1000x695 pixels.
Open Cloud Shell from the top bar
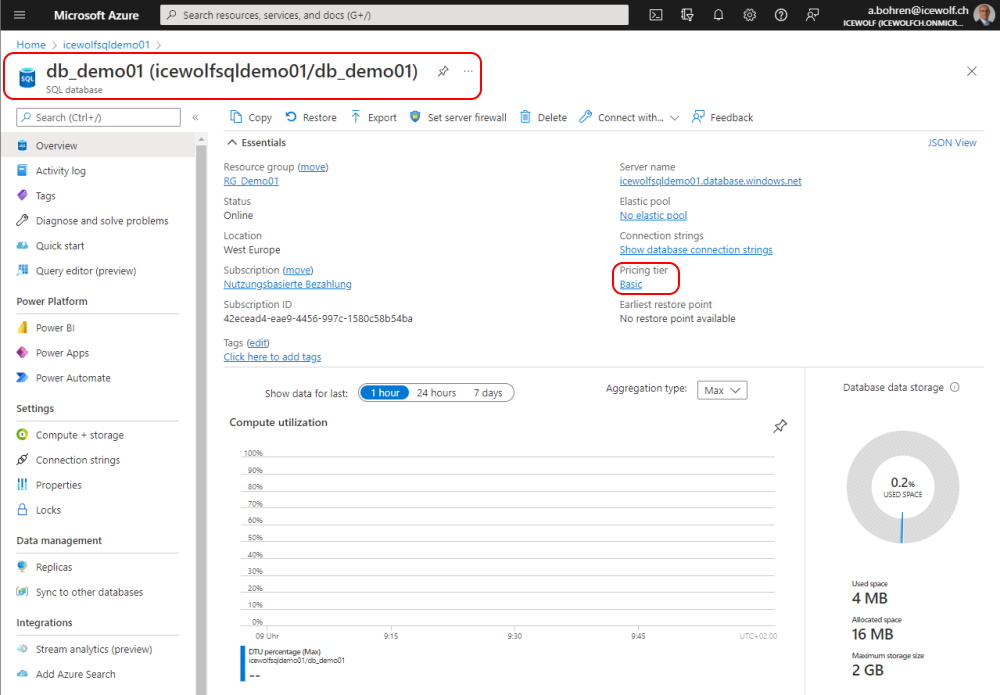click(656, 15)
